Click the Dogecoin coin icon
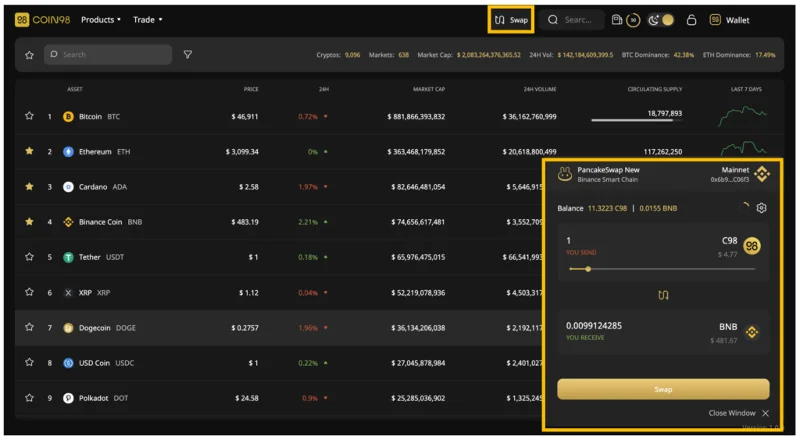Image resolution: width=800 pixels, height=440 pixels. (68, 328)
